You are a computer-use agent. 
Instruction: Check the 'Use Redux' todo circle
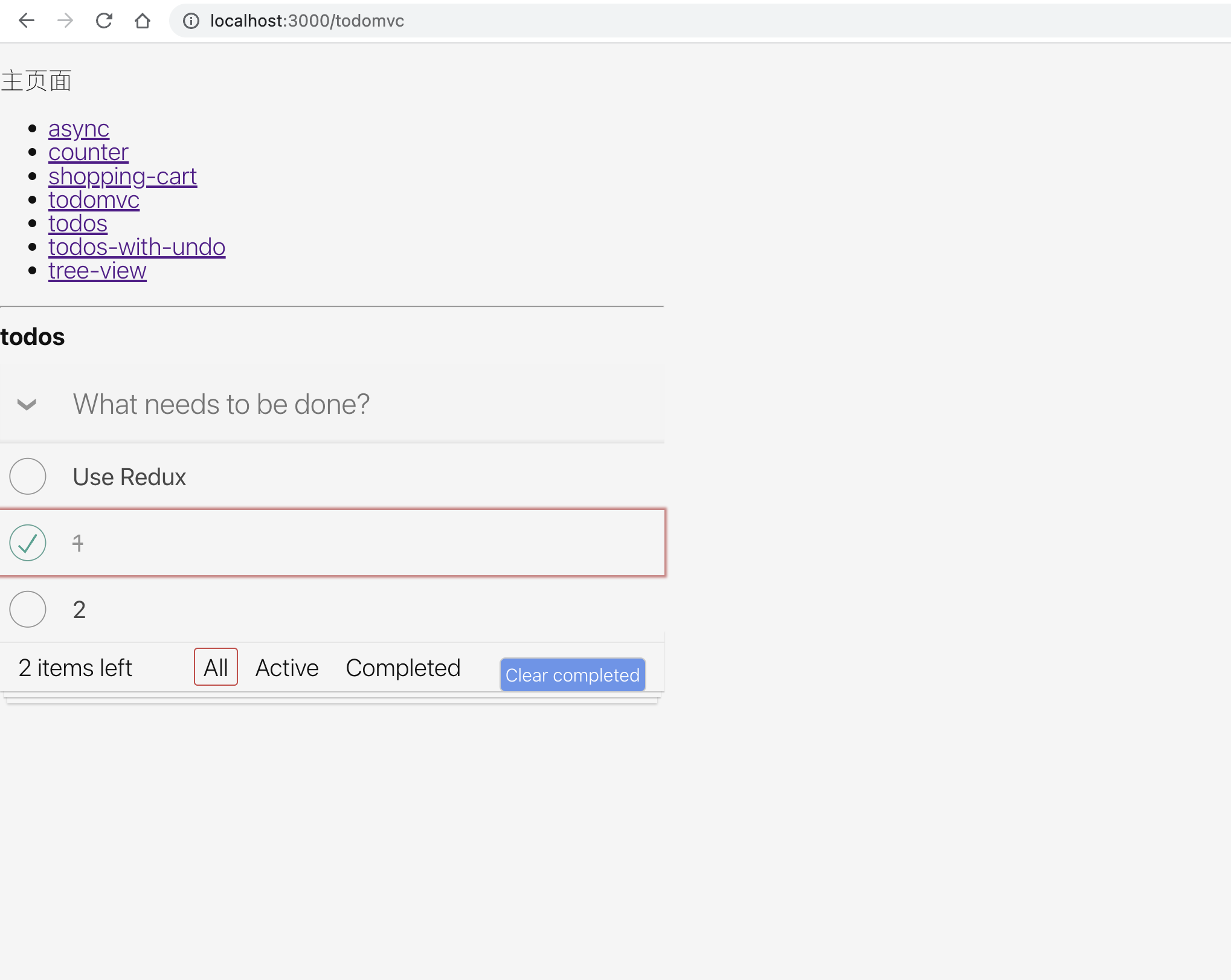click(x=28, y=477)
